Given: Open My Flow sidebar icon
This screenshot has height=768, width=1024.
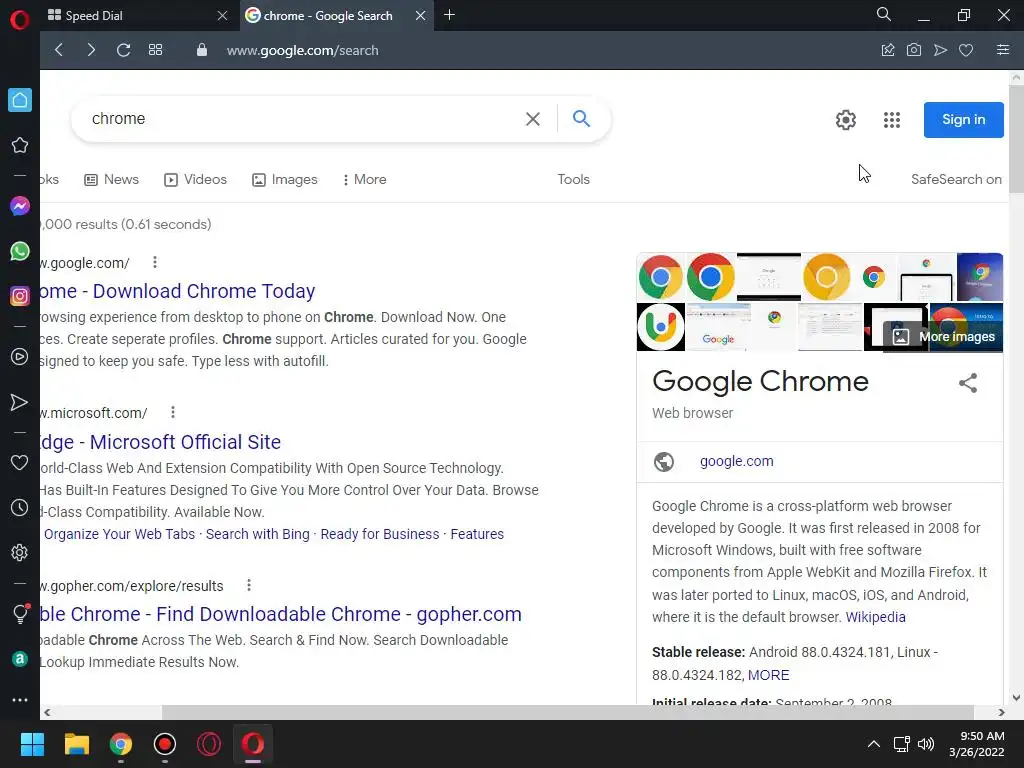Looking at the screenshot, I should 20,402.
